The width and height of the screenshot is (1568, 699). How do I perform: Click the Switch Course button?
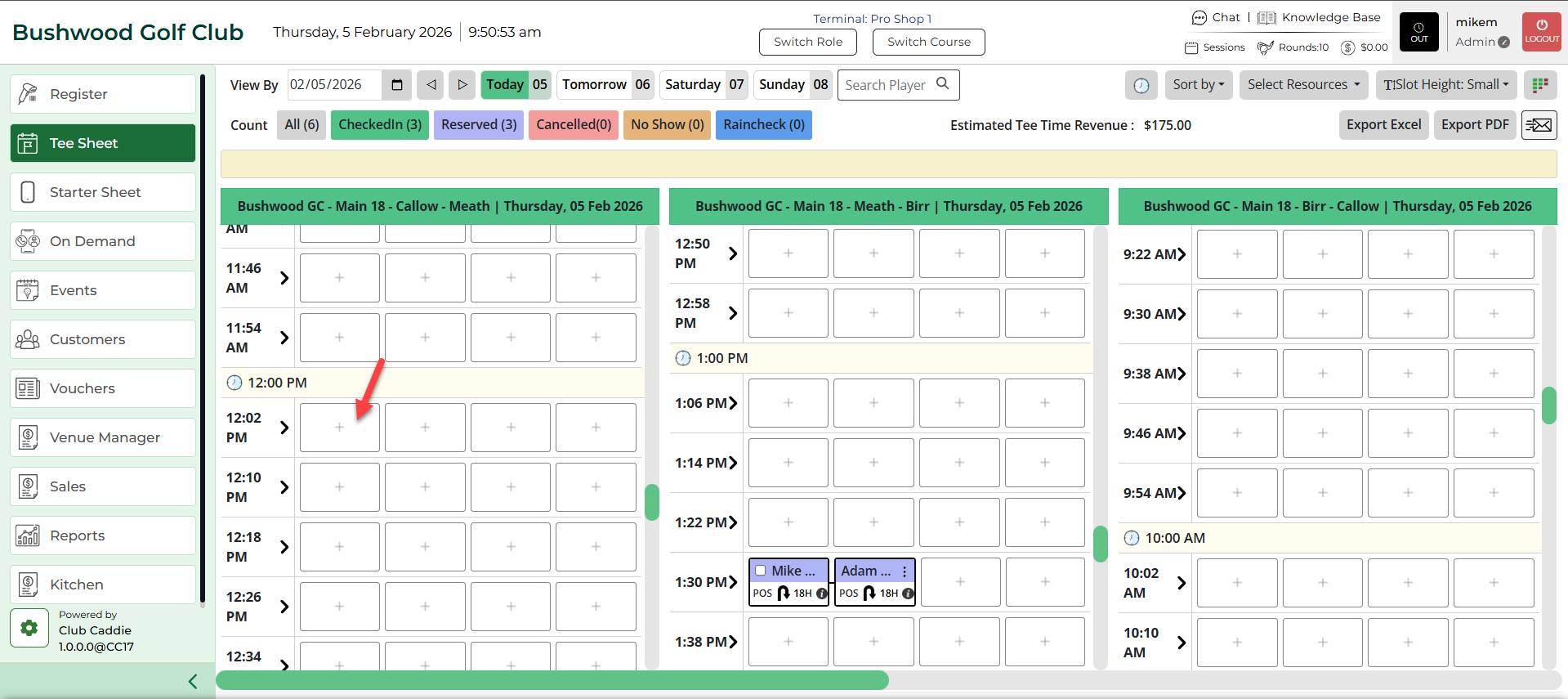[x=928, y=42]
